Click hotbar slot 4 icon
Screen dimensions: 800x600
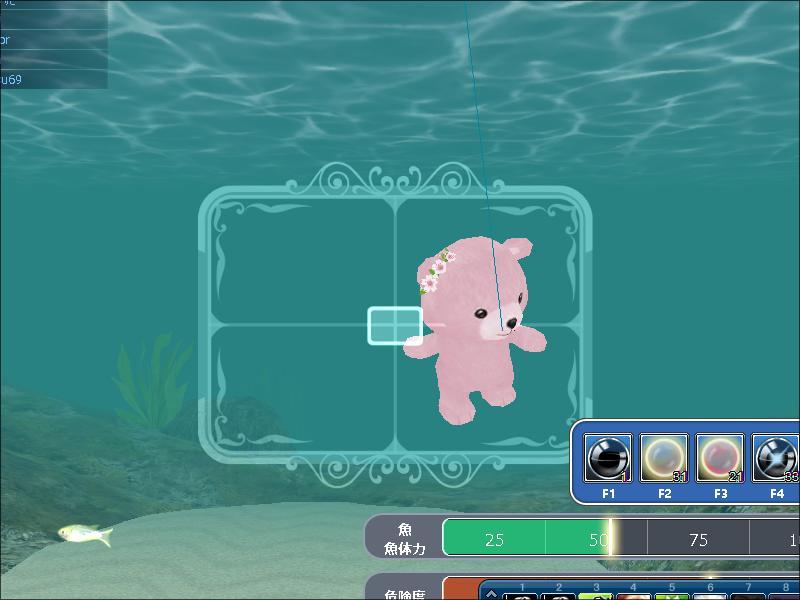[634, 596]
